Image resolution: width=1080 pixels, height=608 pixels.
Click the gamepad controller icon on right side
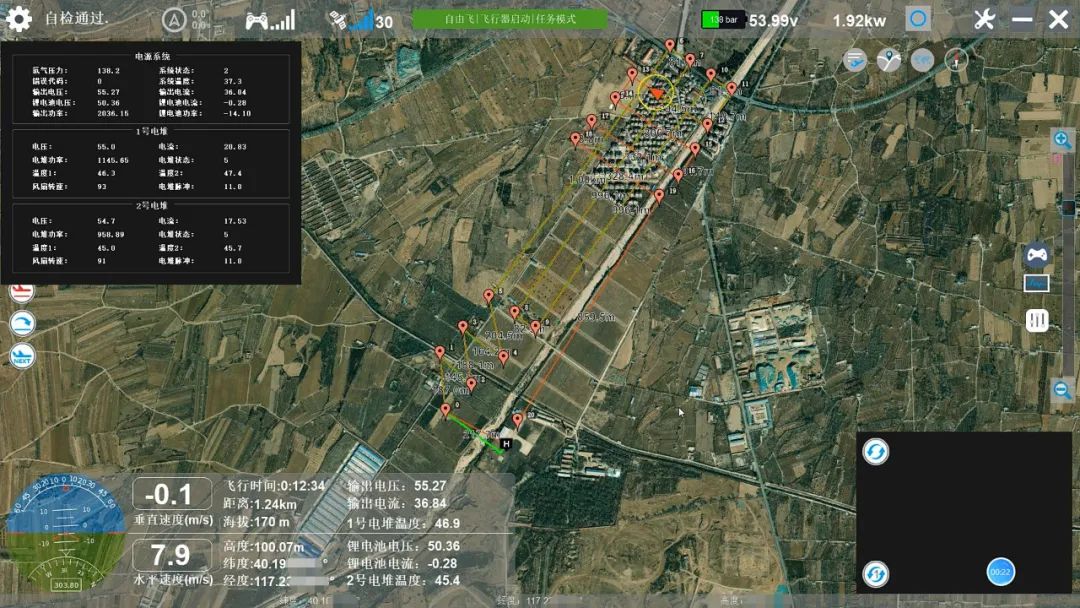coord(1038,254)
